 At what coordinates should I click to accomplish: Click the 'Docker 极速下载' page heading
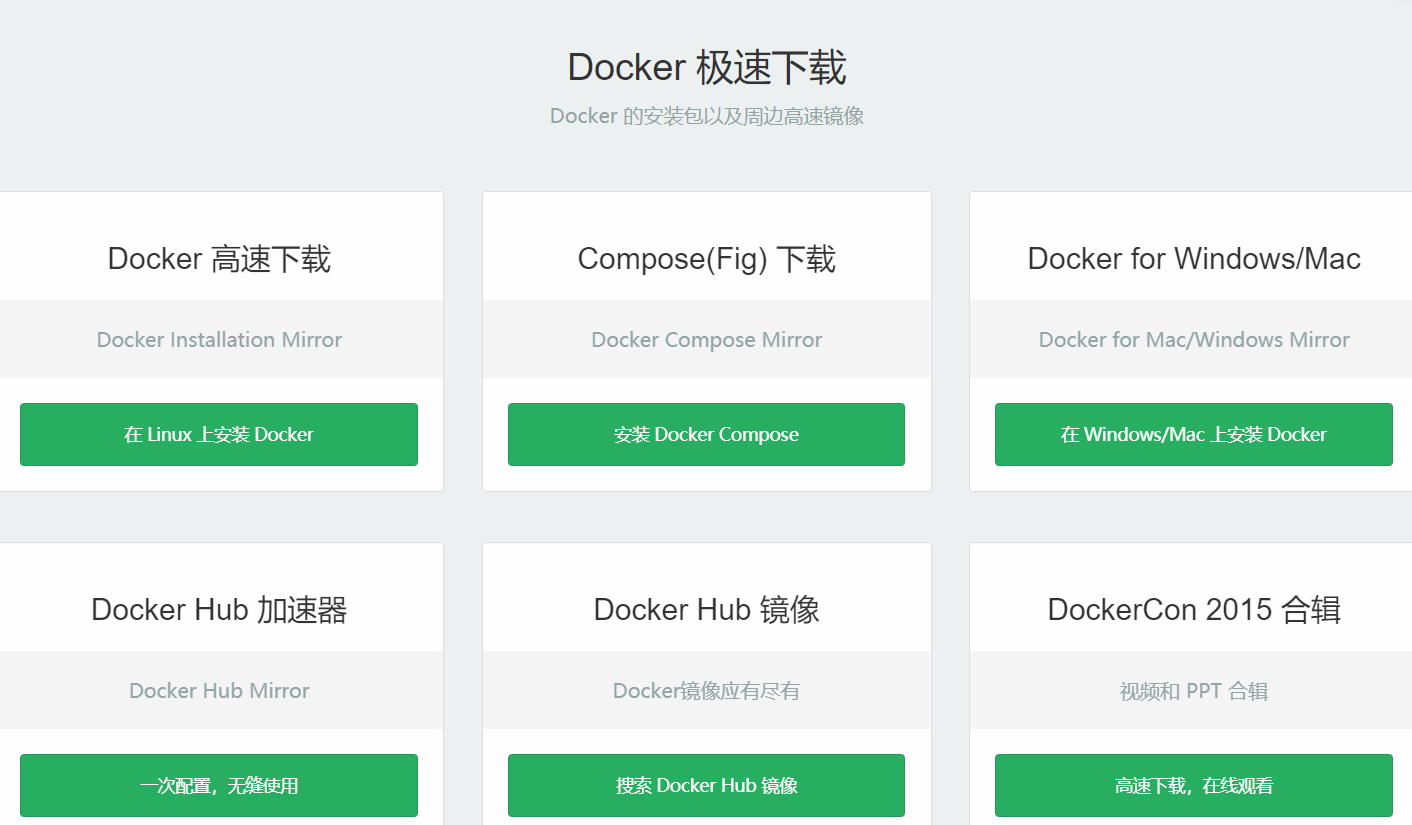click(x=706, y=68)
